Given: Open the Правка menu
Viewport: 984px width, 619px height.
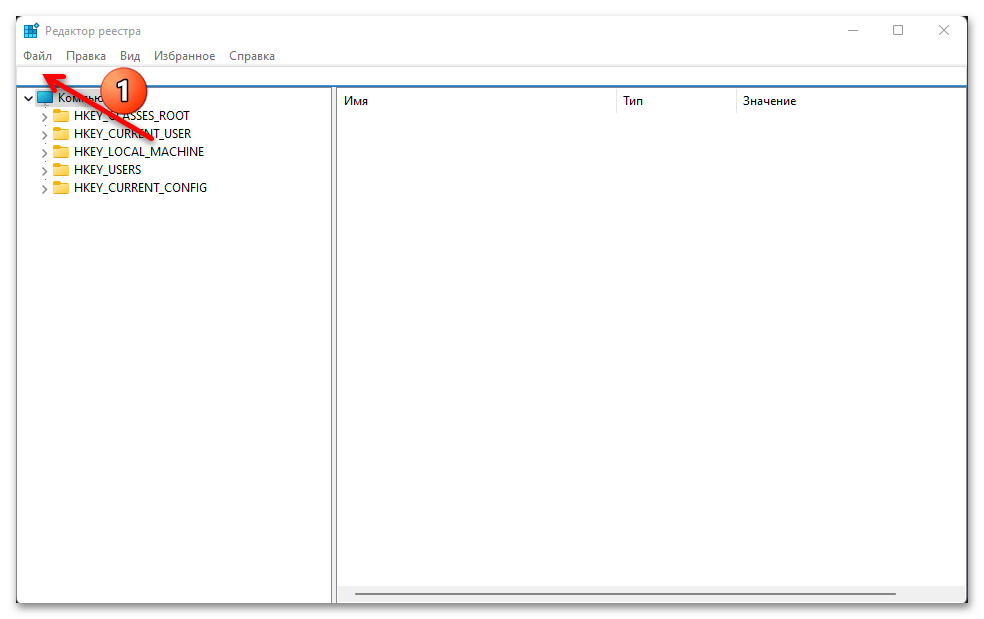Looking at the screenshot, I should click(x=86, y=56).
